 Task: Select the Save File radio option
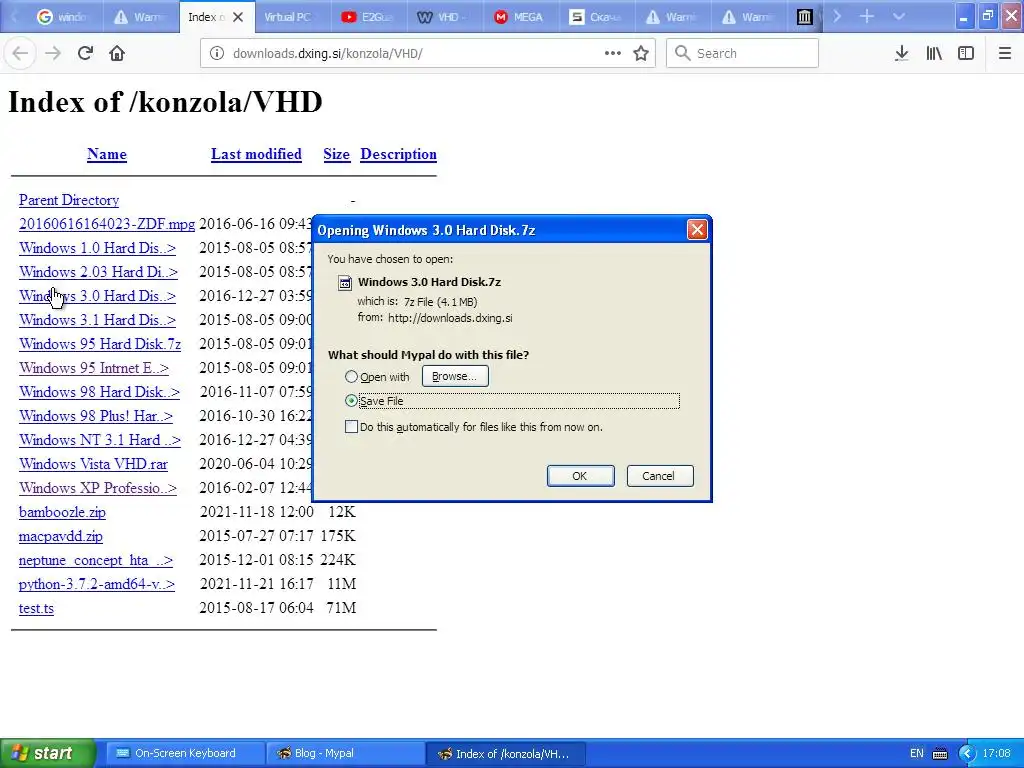coord(351,401)
